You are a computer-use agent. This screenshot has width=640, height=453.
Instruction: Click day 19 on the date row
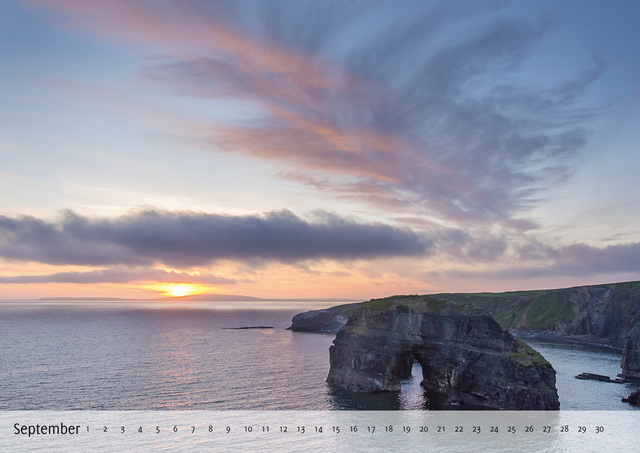coord(406,429)
